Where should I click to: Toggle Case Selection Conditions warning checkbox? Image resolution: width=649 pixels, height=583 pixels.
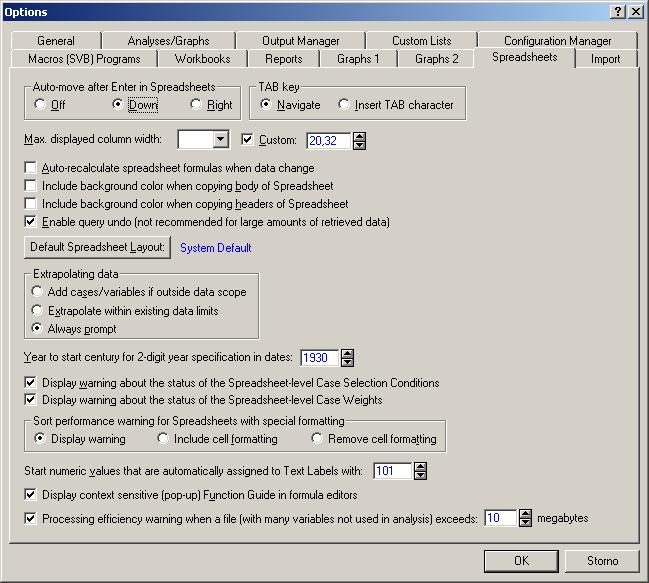(30, 382)
